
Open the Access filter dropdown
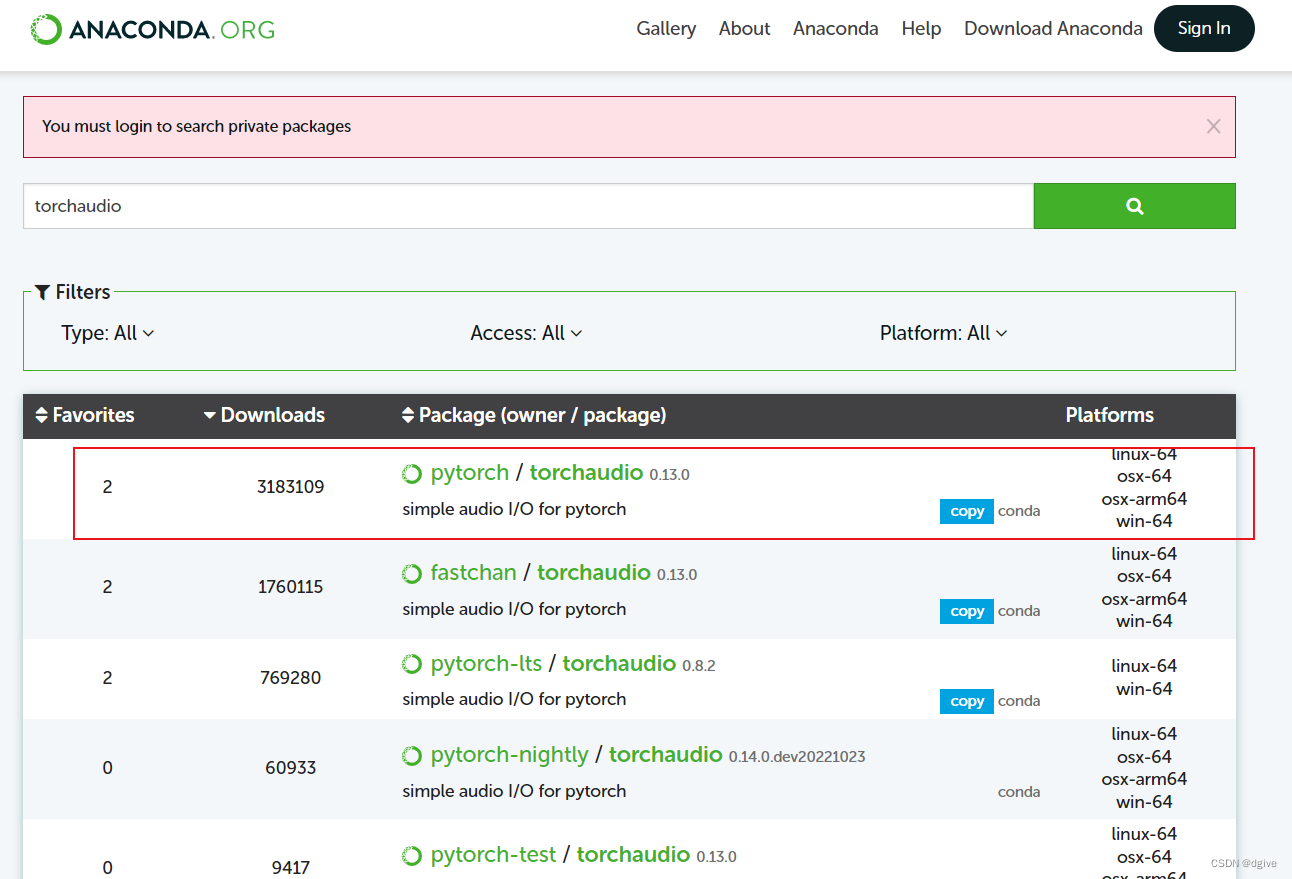[x=526, y=333]
